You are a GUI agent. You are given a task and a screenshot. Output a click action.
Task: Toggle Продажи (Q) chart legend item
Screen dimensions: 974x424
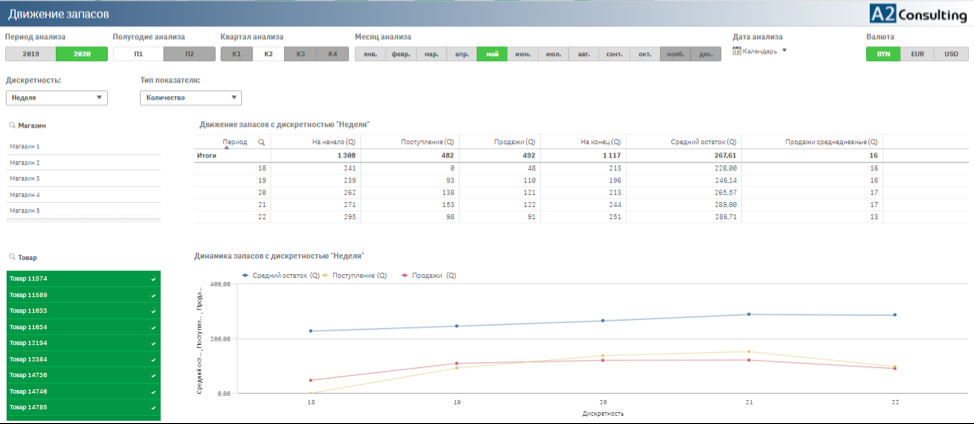[x=430, y=276]
